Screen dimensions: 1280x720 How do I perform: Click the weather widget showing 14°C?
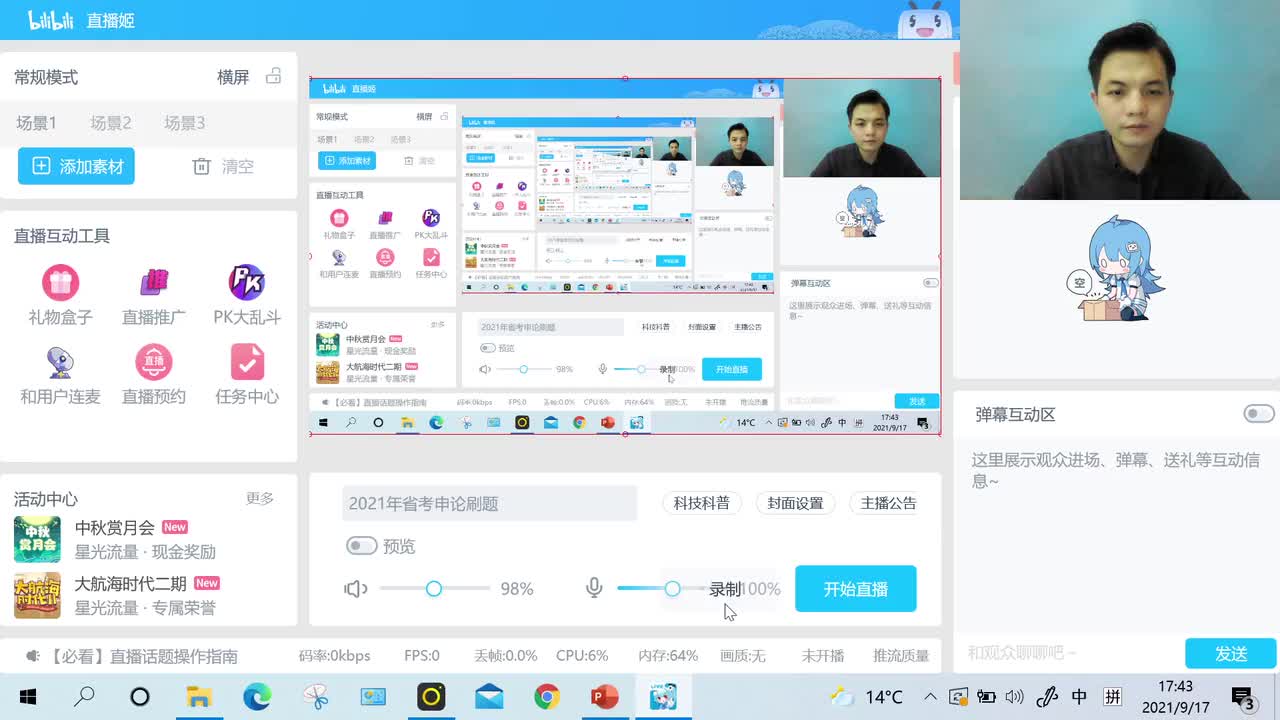tap(866, 697)
